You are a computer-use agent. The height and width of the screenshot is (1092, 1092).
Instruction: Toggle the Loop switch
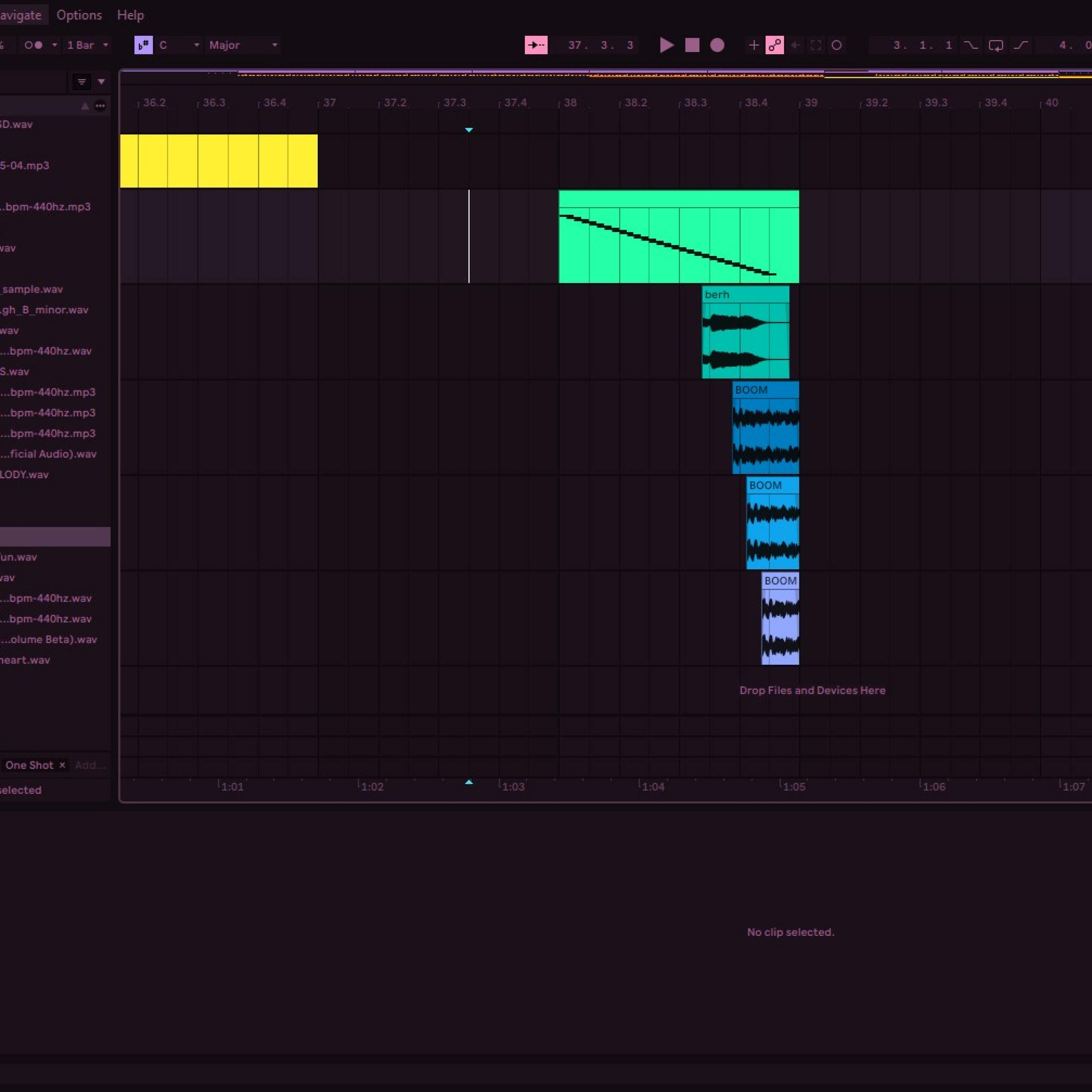pyautogui.click(x=995, y=45)
